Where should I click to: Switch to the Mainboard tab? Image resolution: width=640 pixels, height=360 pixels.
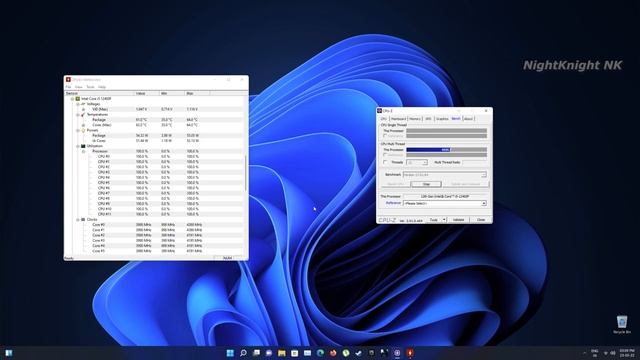click(399, 119)
